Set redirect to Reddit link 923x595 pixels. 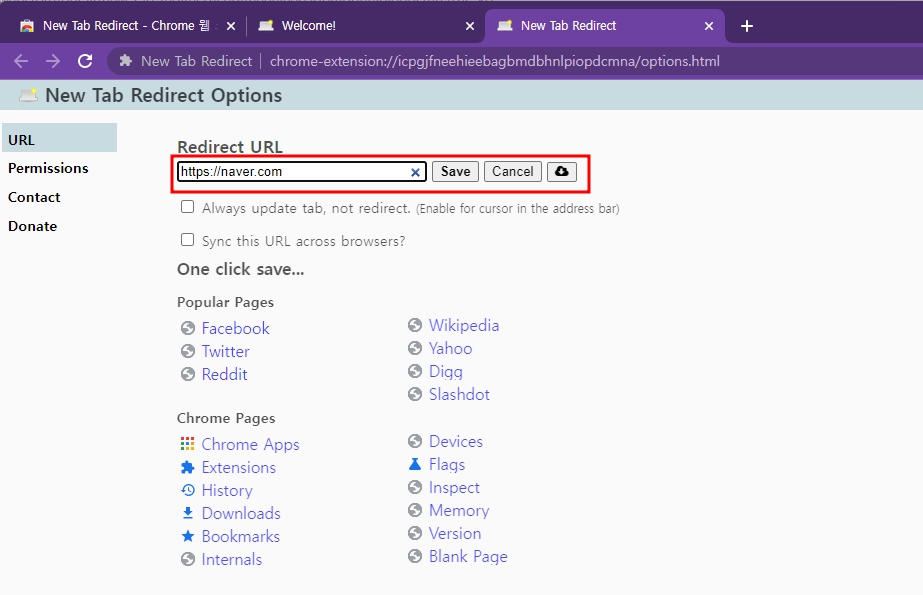point(224,374)
